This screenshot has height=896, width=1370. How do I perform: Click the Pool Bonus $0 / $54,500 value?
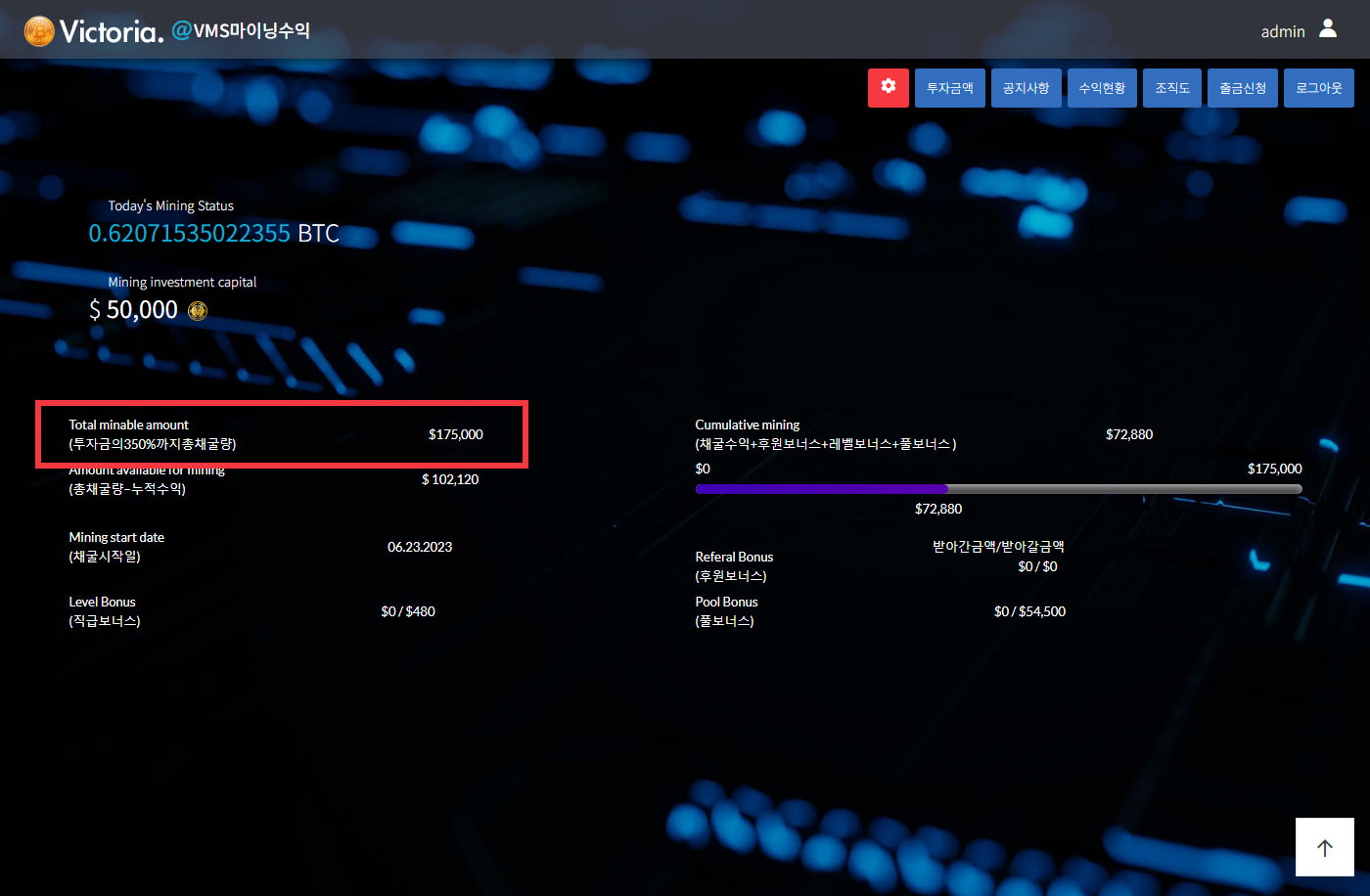point(1029,611)
